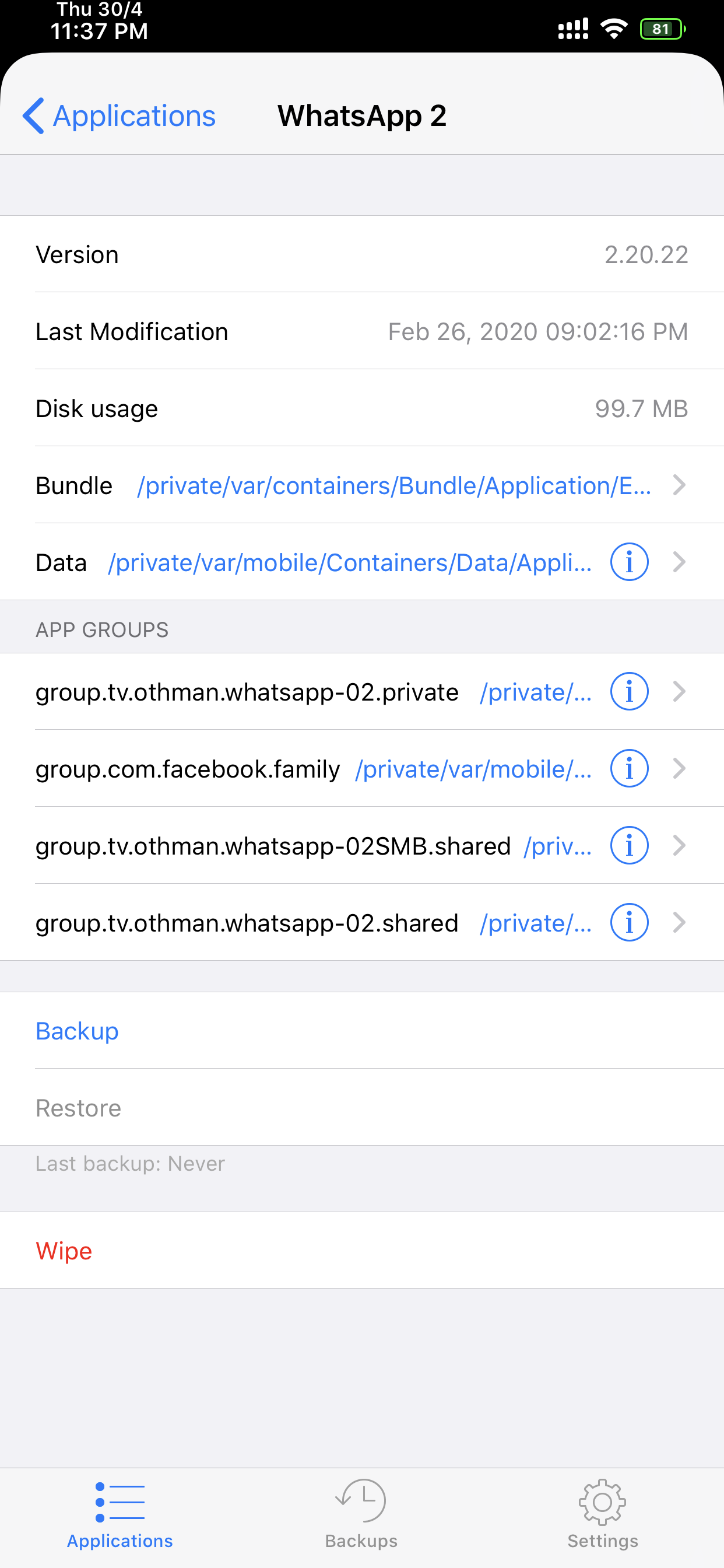Screen dimensions: 724x1568
Task: Tap the back chevron arrow icon
Action: (x=33, y=116)
